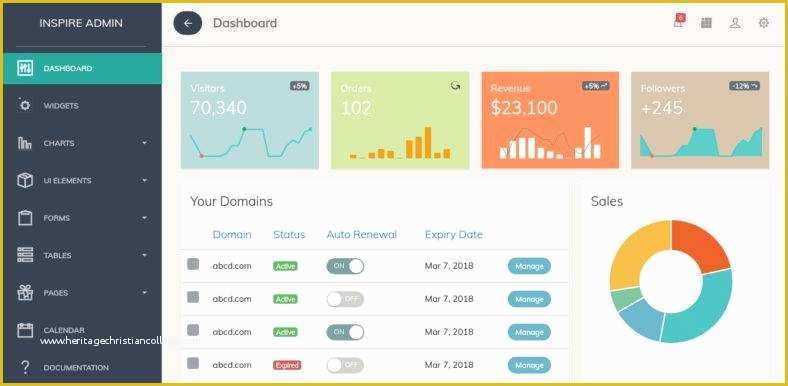Check the Expired domain row checkbox

193,363
